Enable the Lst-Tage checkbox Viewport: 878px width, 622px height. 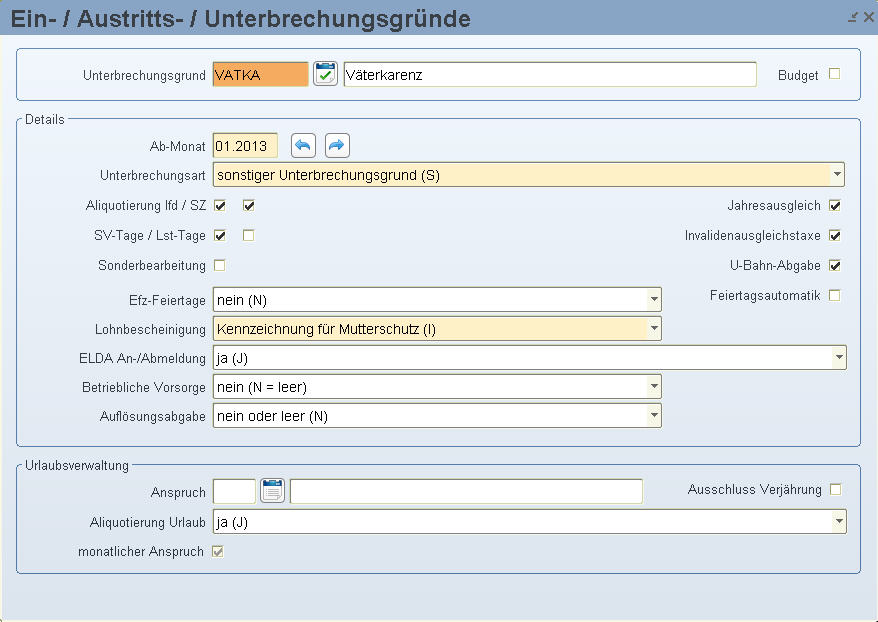pyautogui.click(x=249, y=235)
